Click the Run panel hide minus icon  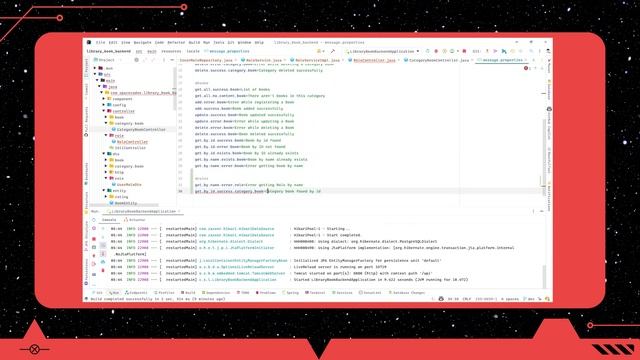tap(542, 211)
